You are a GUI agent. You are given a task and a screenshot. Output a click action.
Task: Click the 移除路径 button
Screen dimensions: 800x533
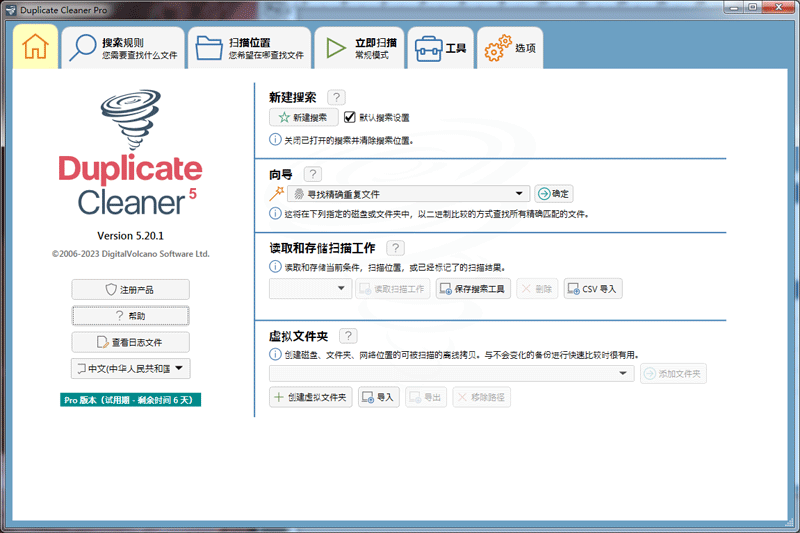[482, 397]
